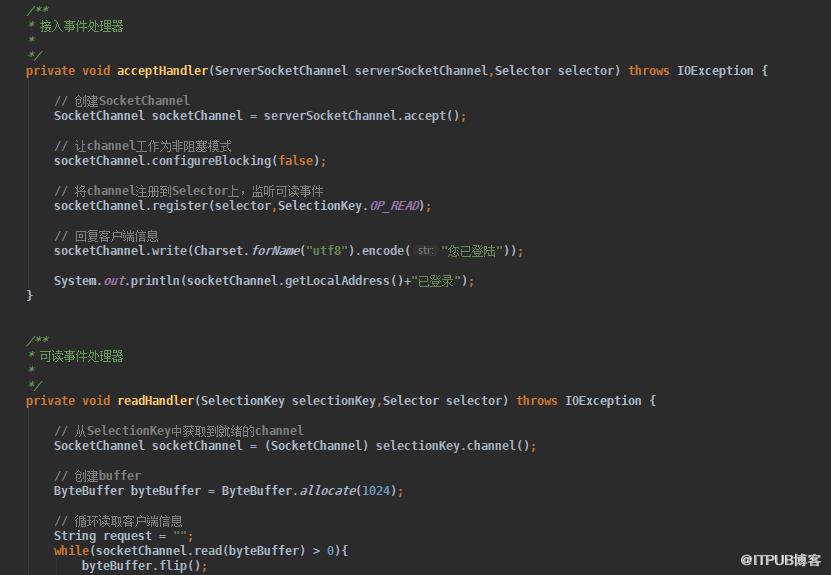Click the 'false' keyword argument
Viewport: 831px width, 575px height.
point(296,161)
